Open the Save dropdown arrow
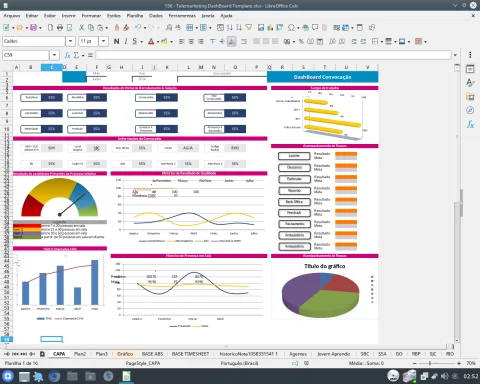The image size is (480, 384). coord(40,28)
